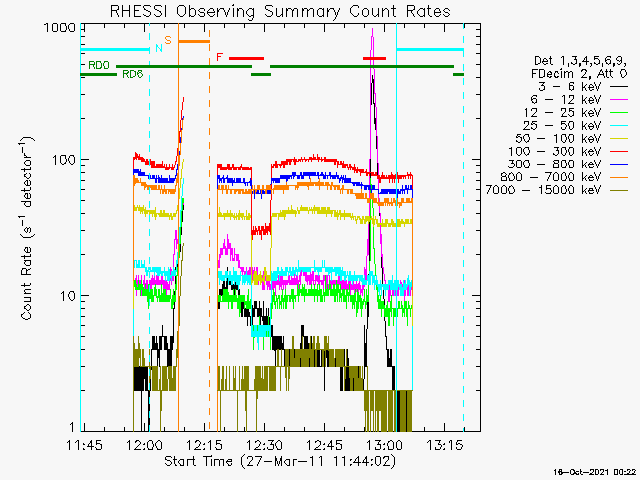Click the cyan night bar at top right
The height and width of the screenshot is (480, 640).
(x=430, y=50)
